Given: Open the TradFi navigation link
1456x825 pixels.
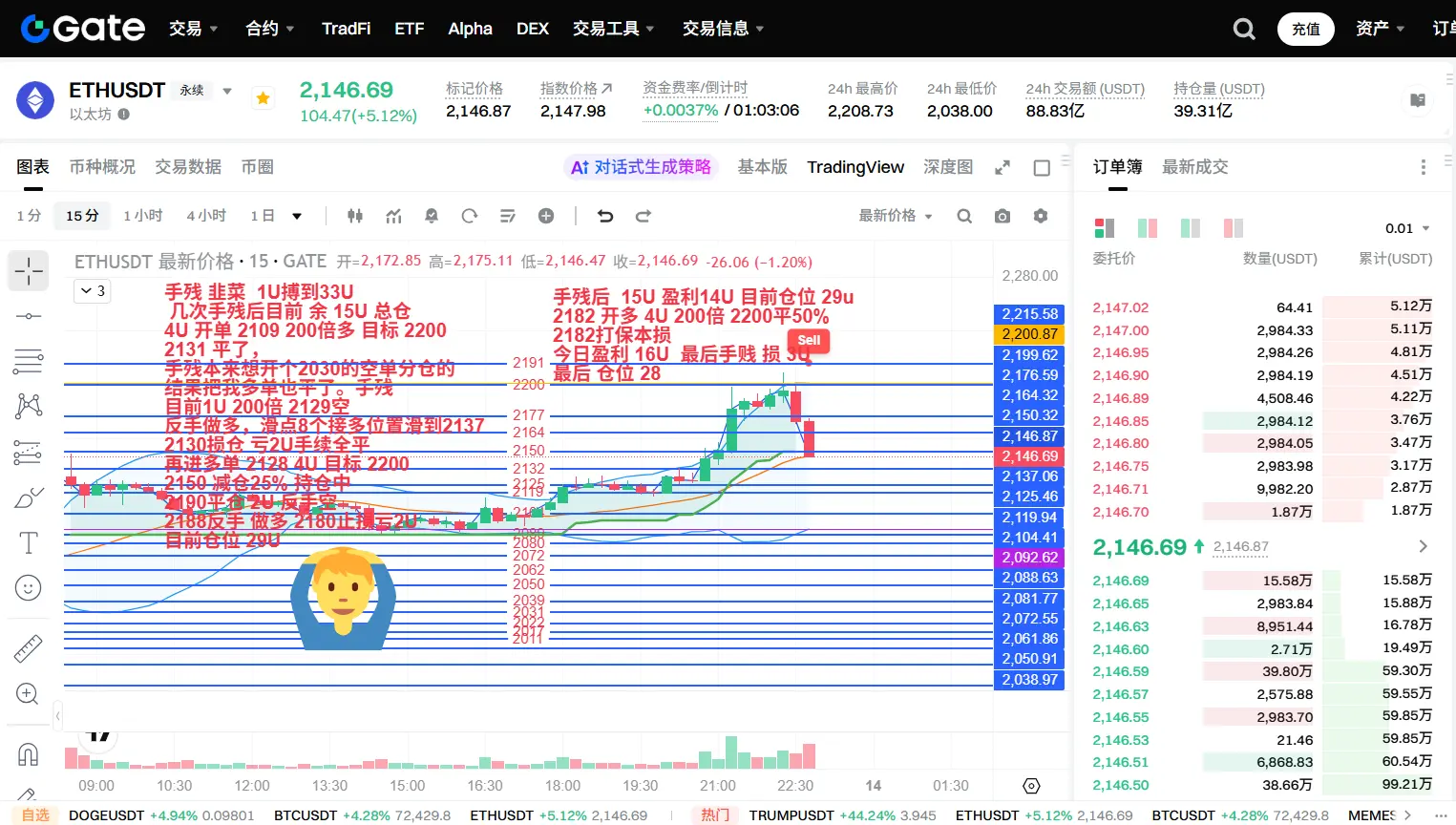Looking at the screenshot, I should [x=347, y=29].
